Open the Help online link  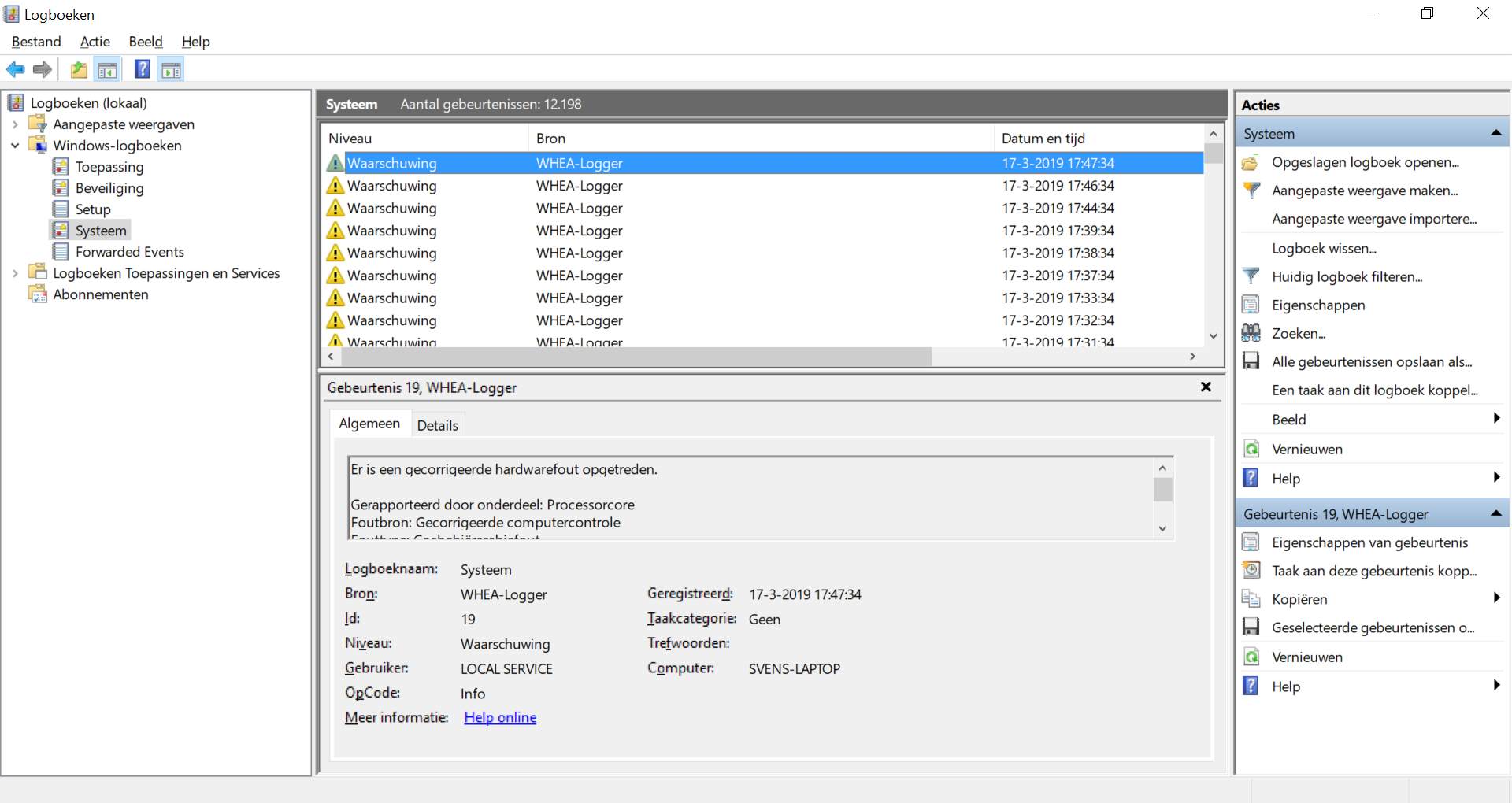point(500,717)
